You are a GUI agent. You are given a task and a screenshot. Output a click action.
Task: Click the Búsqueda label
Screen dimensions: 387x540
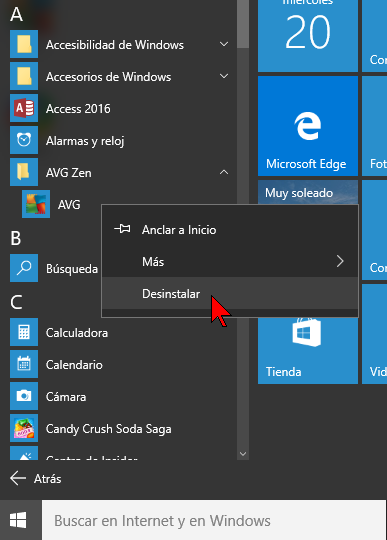click(x=72, y=268)
